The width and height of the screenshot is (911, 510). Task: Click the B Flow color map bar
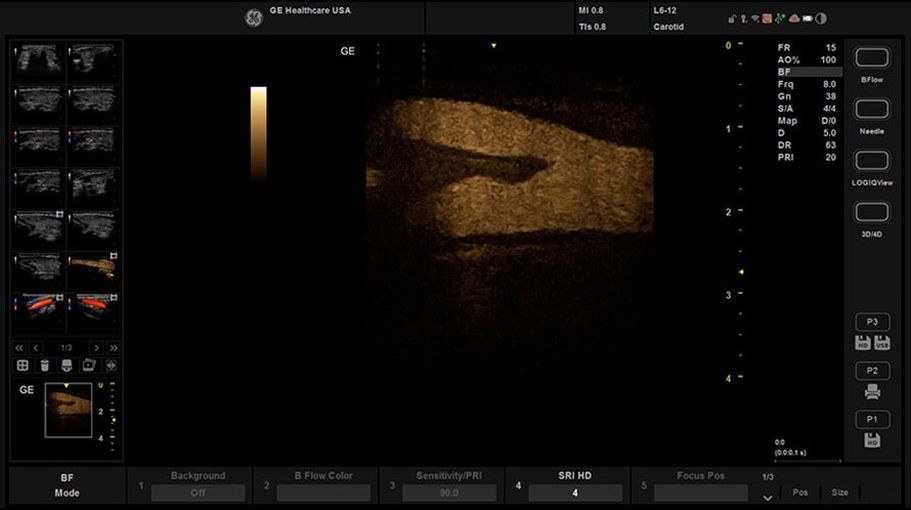pyautogui.click(x=258, y=133)
